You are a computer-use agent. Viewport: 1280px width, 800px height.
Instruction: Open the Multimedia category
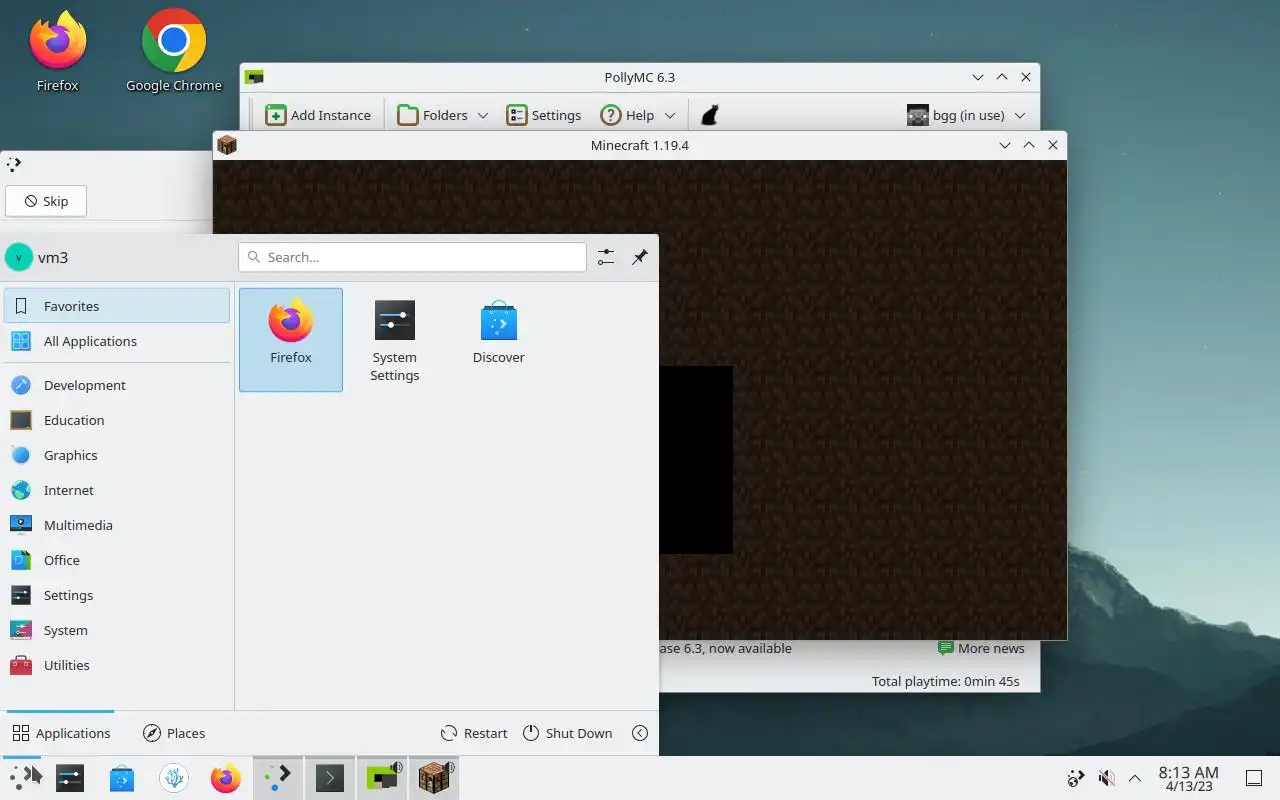click(x=117, y=525)
